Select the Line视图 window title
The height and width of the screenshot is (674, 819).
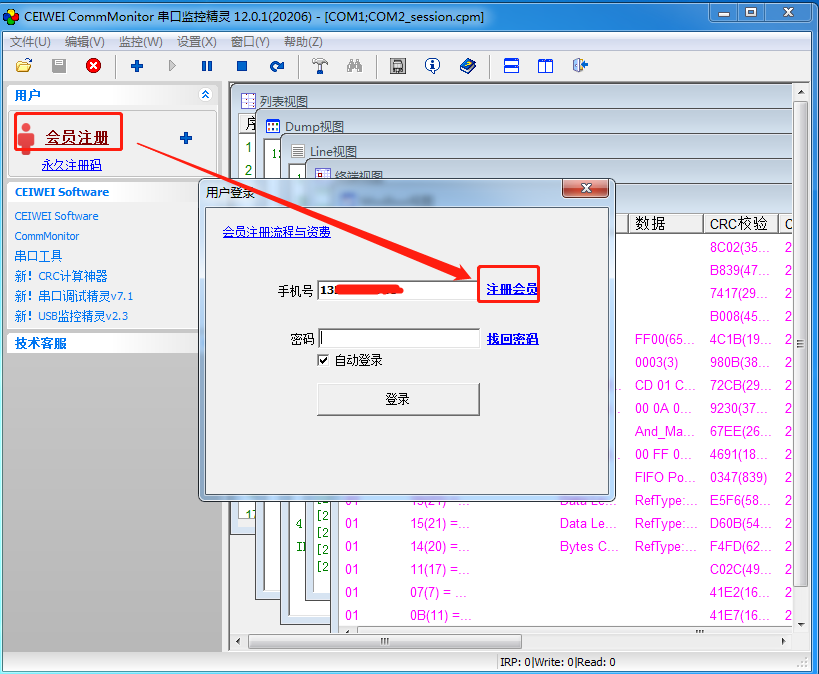point(333,152)
